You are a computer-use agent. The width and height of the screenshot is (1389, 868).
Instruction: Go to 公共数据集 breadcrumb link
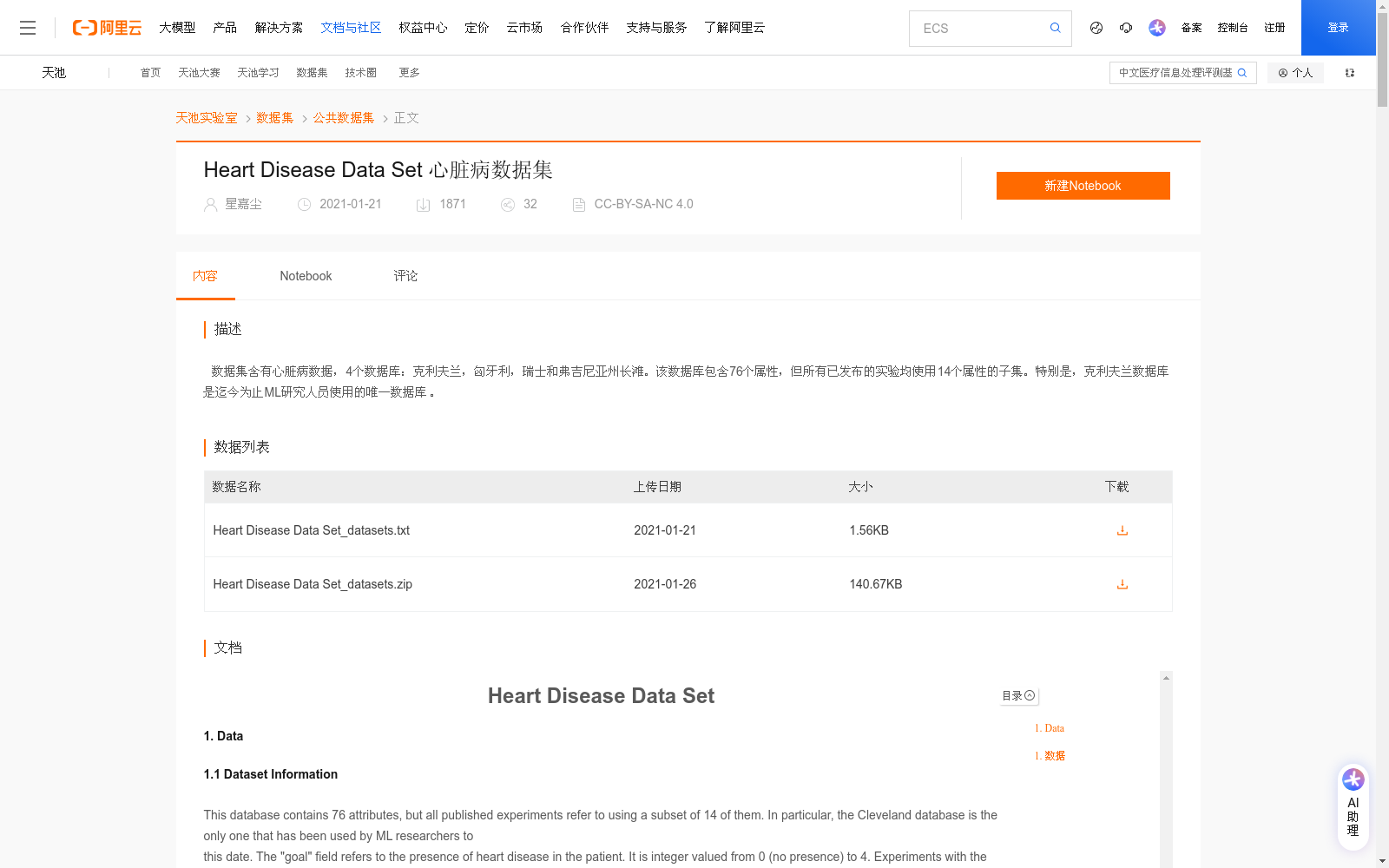pos(344,118)
